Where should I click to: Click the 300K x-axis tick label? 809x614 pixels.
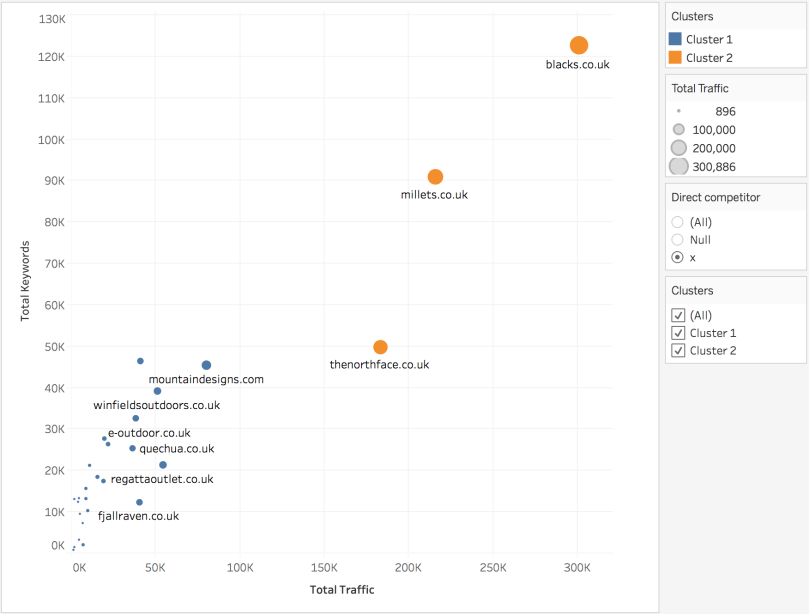click(577, 568)
